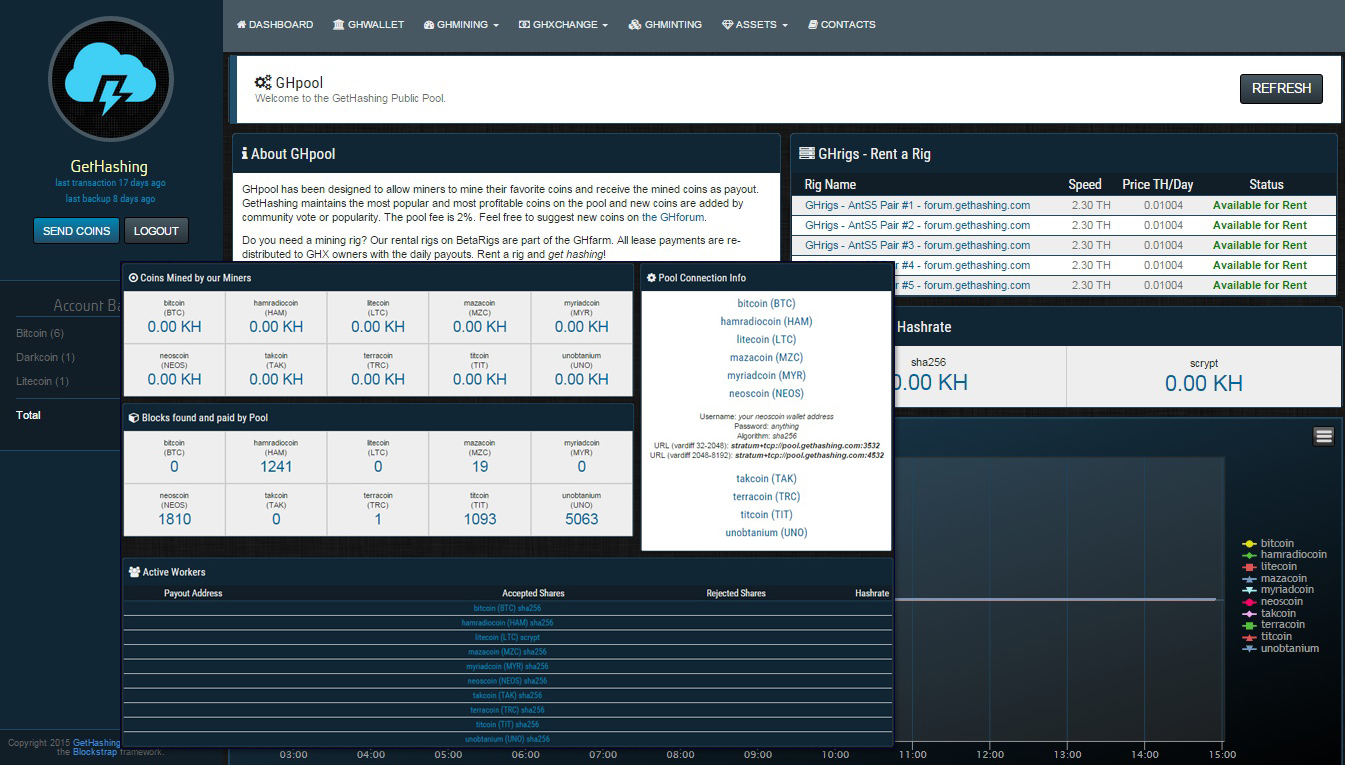This screenshot has width=1345, height=765.
Task: Collapse neoscoin (NEOS) pool connection info
Action: point(766,393)
